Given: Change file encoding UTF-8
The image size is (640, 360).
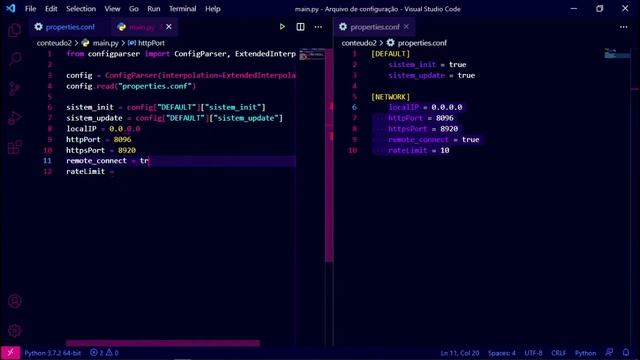Looking at the screenshot, I should (533, 353).
